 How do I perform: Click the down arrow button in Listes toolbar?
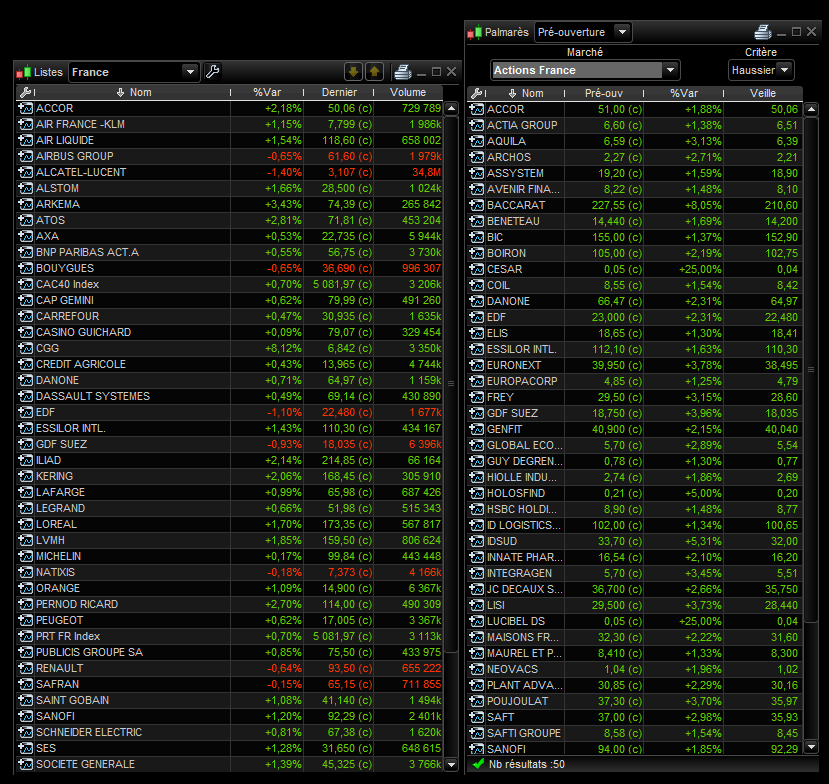coord(353,71)
